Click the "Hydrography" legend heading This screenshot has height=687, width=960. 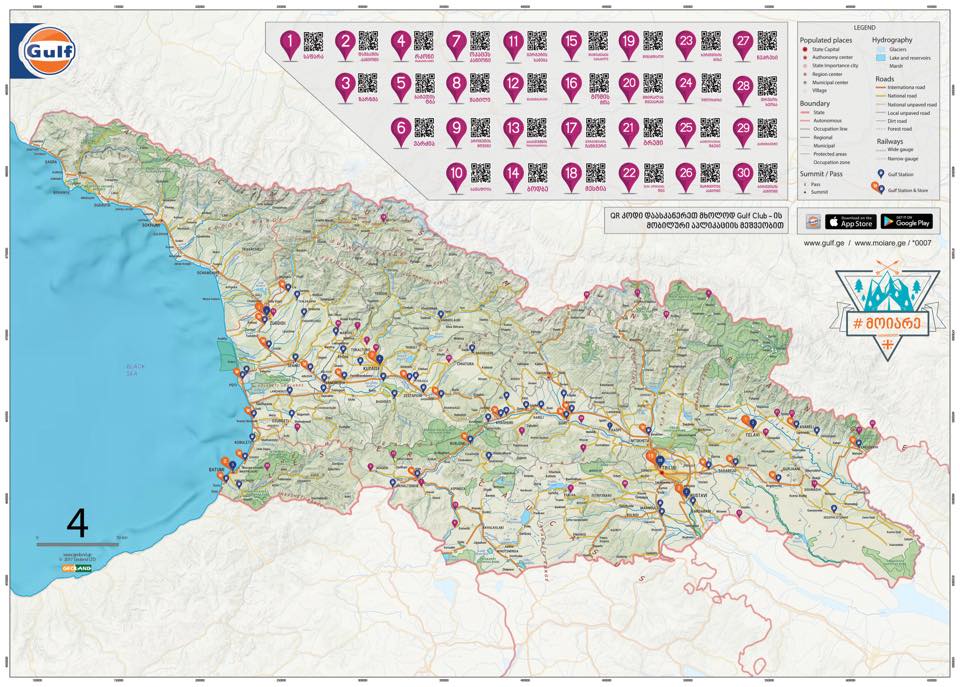pos(892,40)
